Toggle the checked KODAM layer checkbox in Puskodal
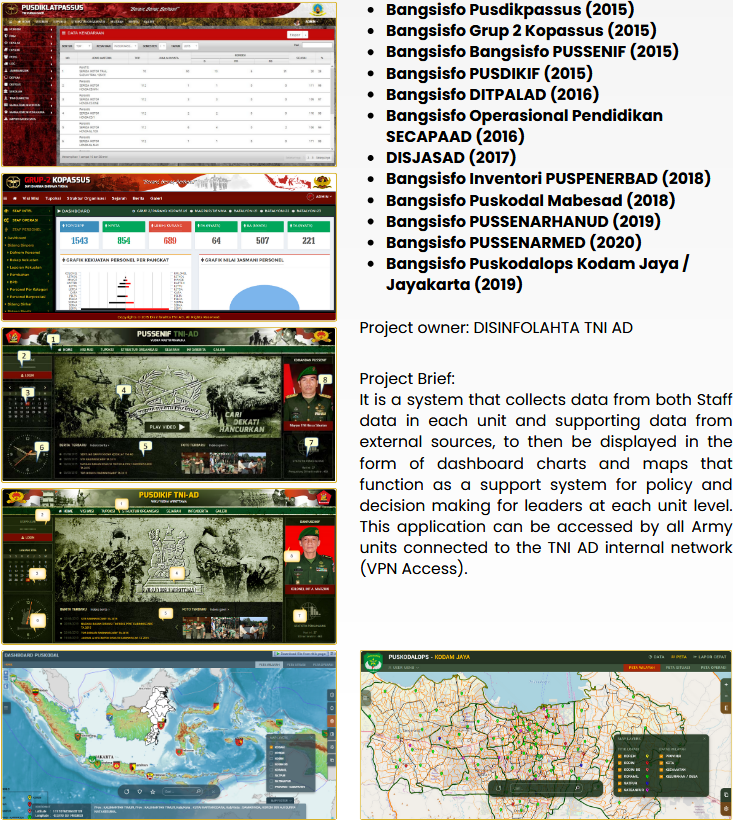The width and height of the screenshot is (733, 822). click(x=271, y=747)
